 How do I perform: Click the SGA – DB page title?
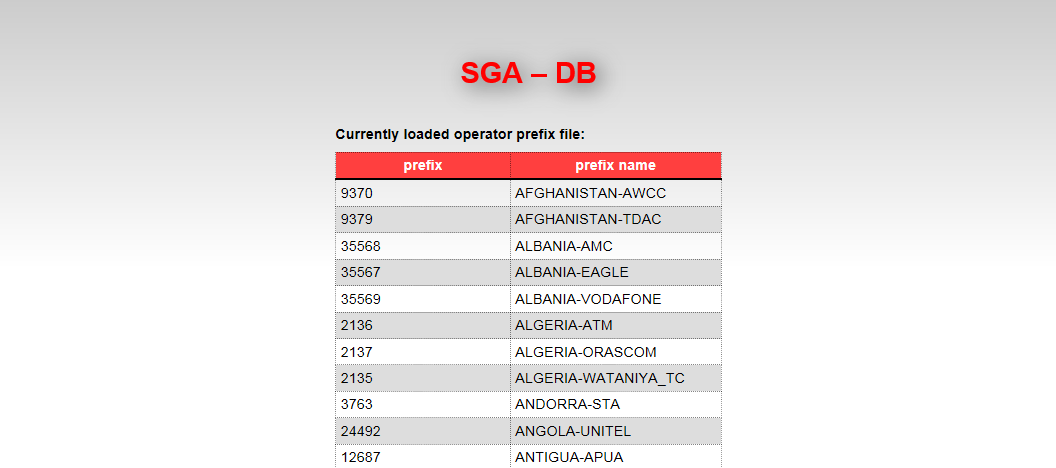[528, 73]
